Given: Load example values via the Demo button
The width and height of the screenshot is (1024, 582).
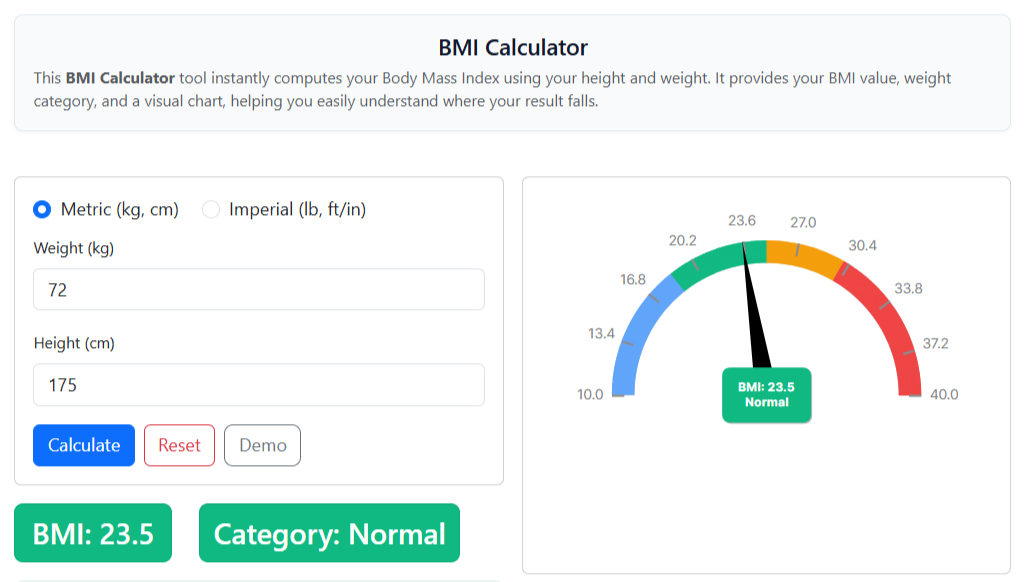Looking at the screenshot, I should [262, 445].
